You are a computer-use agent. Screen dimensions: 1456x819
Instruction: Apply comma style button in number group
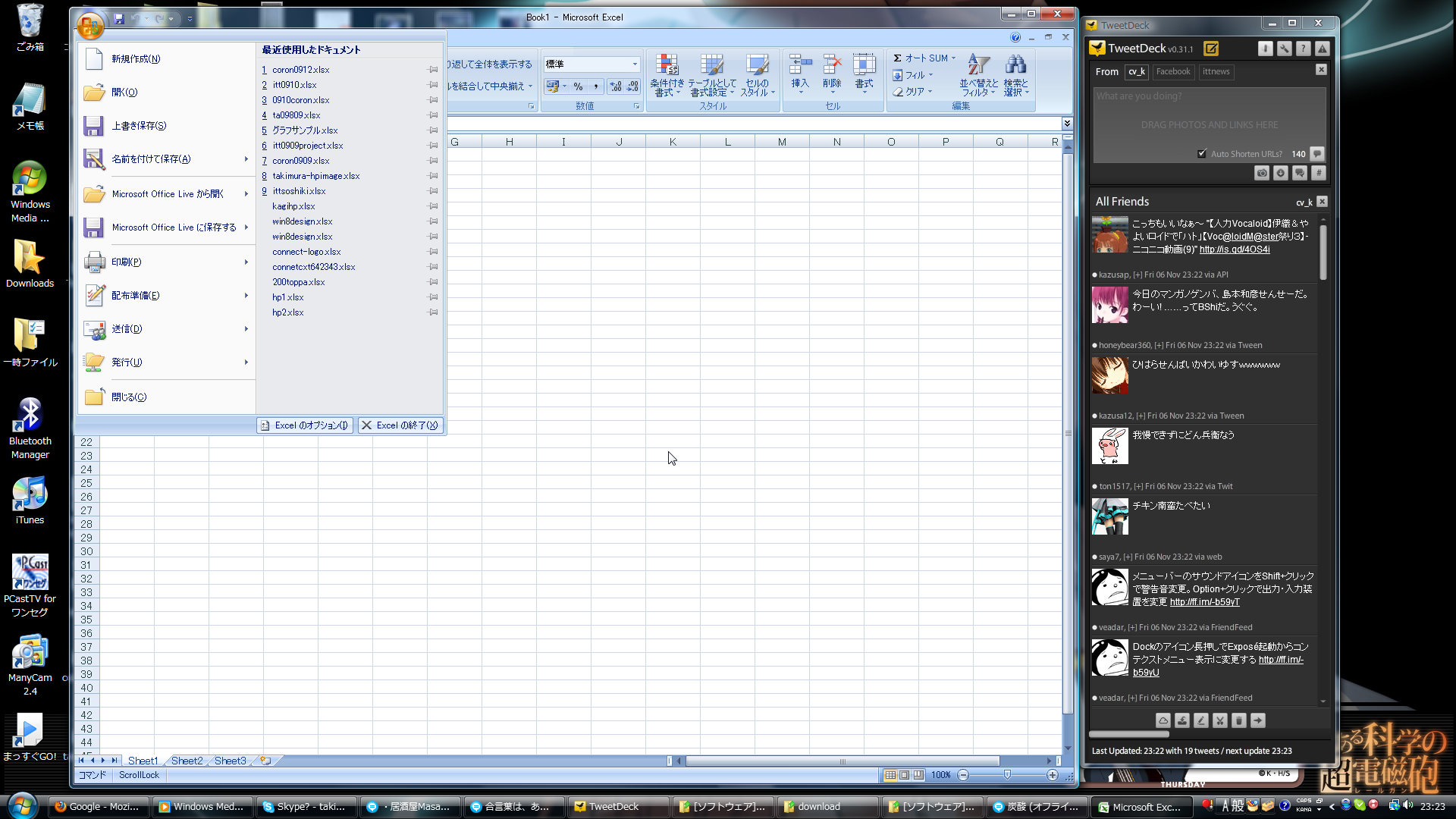pos(595,86)
